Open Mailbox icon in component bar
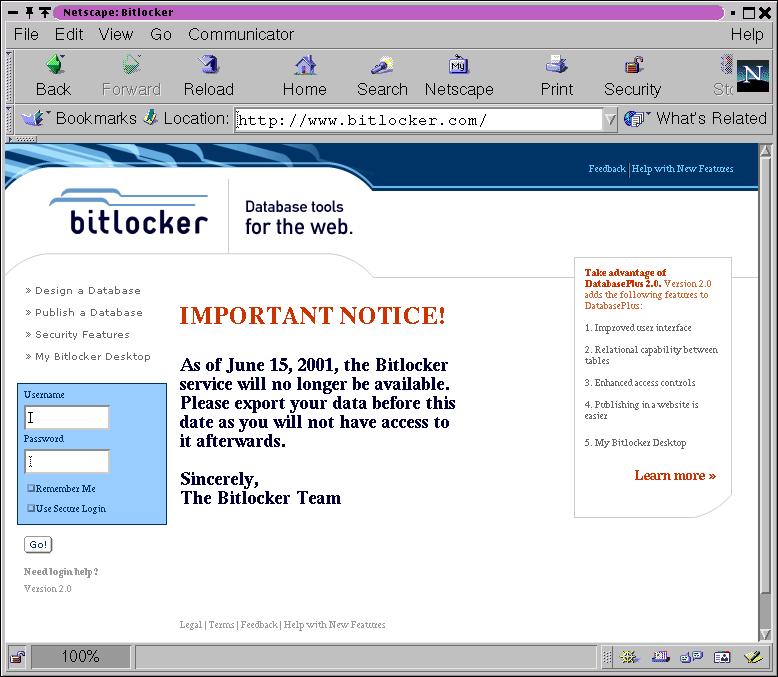 660,657
